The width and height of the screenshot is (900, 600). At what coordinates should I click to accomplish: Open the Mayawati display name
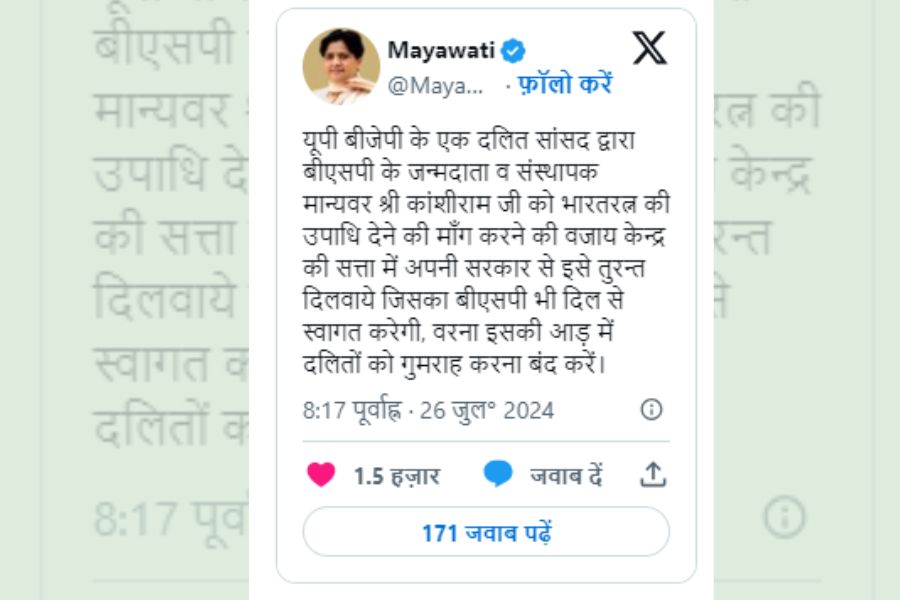(x=441, y=51)
